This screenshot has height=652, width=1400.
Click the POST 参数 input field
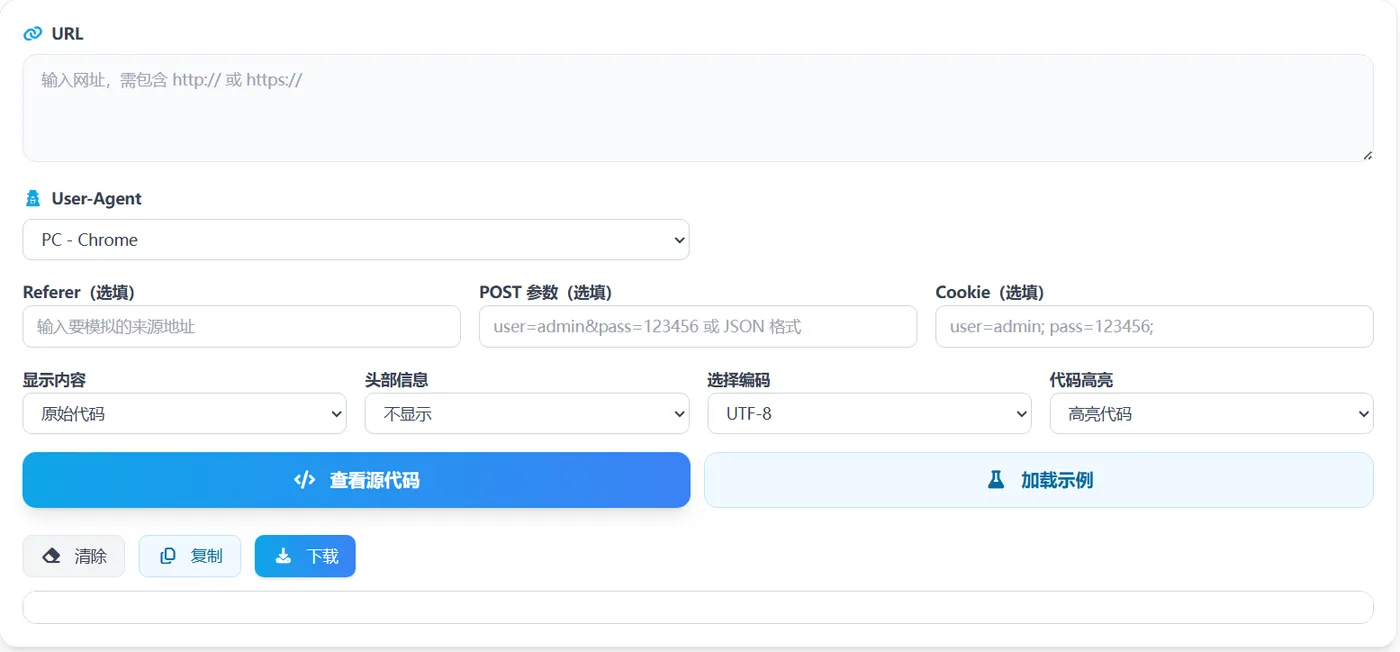[698, 326]
